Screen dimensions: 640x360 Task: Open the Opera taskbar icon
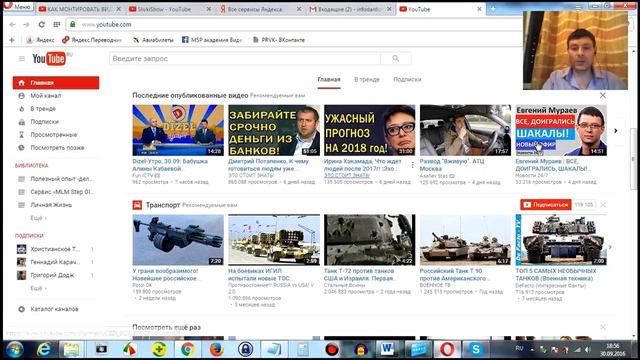[447, 349]
